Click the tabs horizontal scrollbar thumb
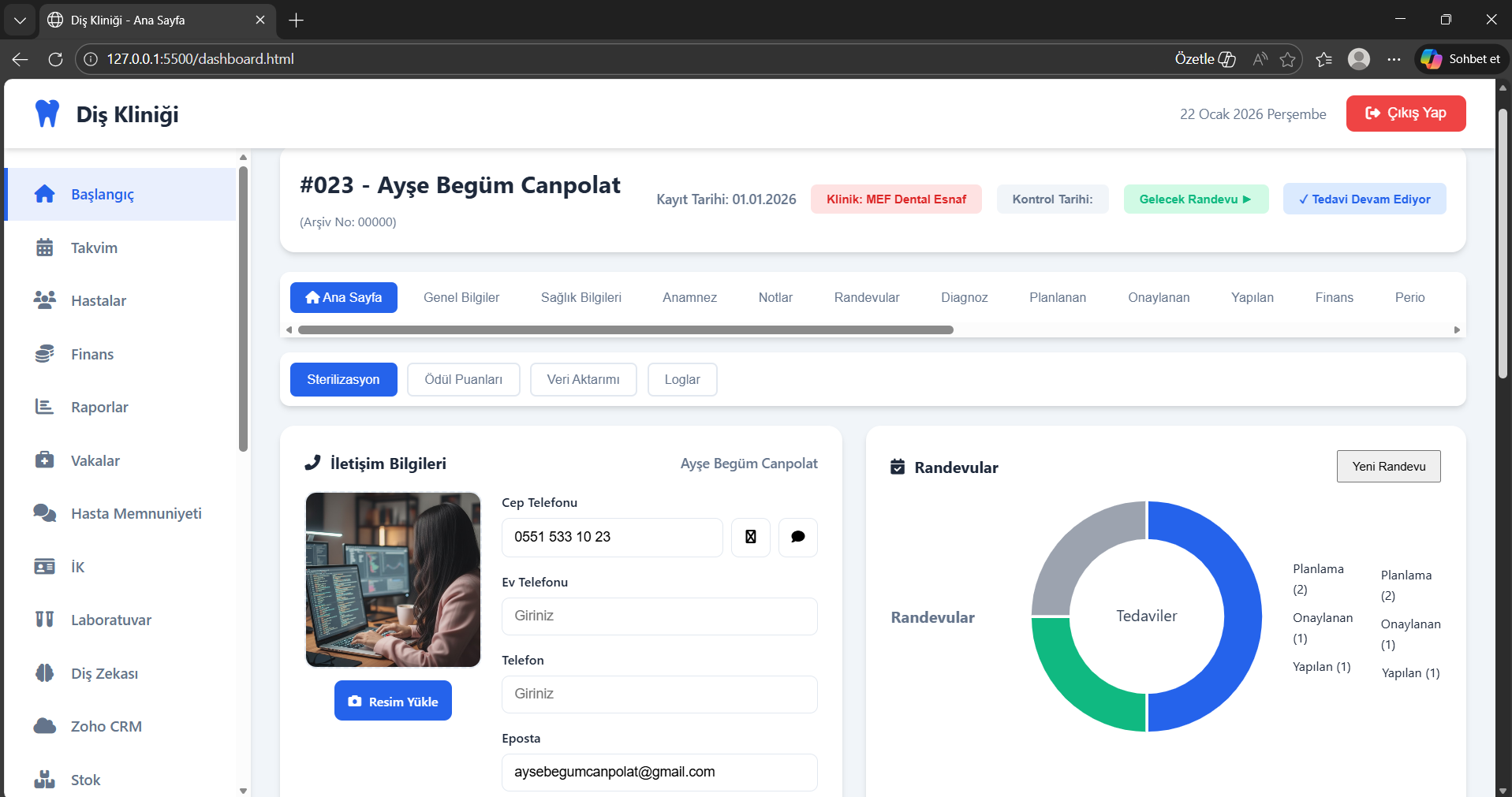The height and width of the screenshot is (797, 1512). pyautogui.click(x=625, y=330)
